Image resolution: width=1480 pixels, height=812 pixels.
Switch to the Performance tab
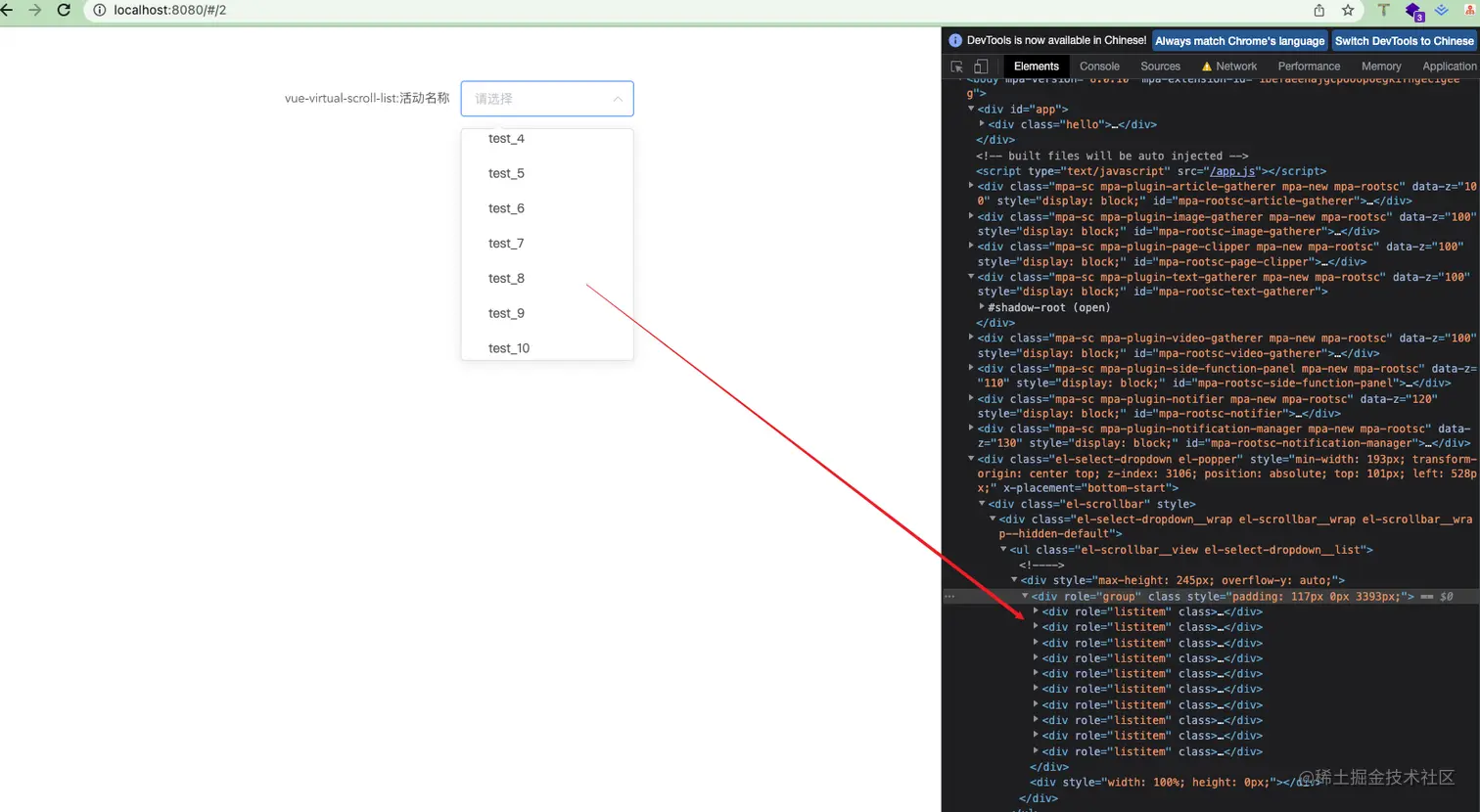coord(1309,67)
